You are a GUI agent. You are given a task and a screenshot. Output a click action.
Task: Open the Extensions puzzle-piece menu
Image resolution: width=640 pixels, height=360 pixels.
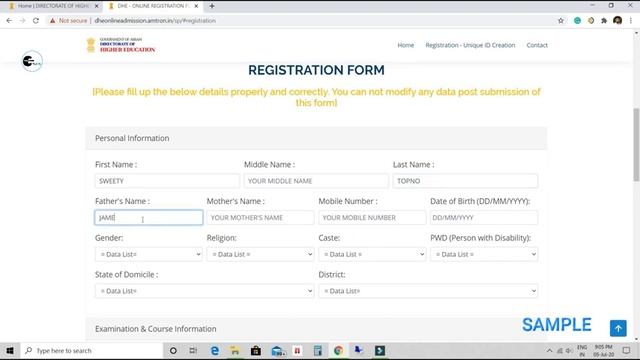(604, 20)
